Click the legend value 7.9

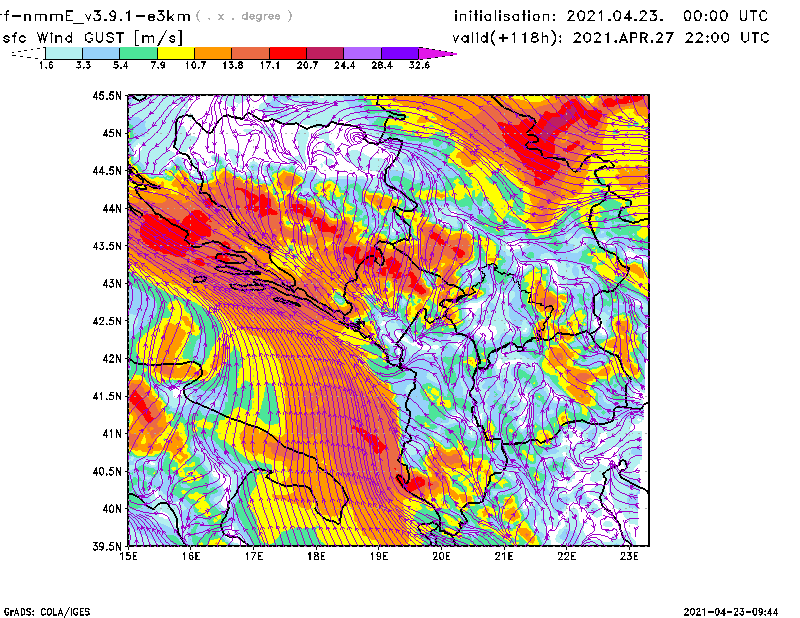point(158,65)
